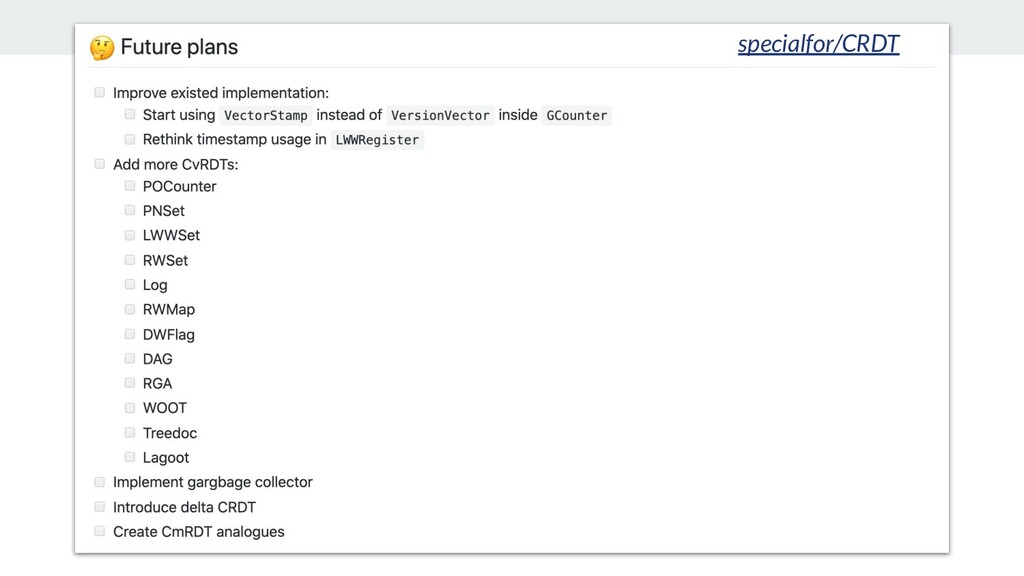Tick the PNSet checkbox
The width and height of the screenshot is (1024, 576).
pos(130,210)
